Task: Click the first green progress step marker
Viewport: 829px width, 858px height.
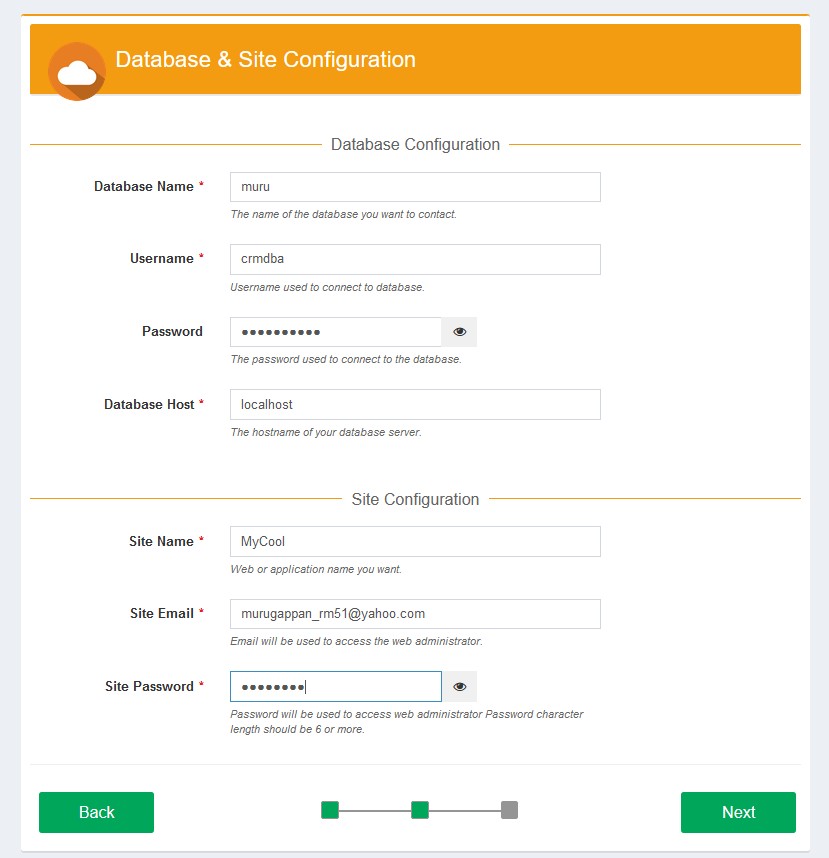Action: 330,810
